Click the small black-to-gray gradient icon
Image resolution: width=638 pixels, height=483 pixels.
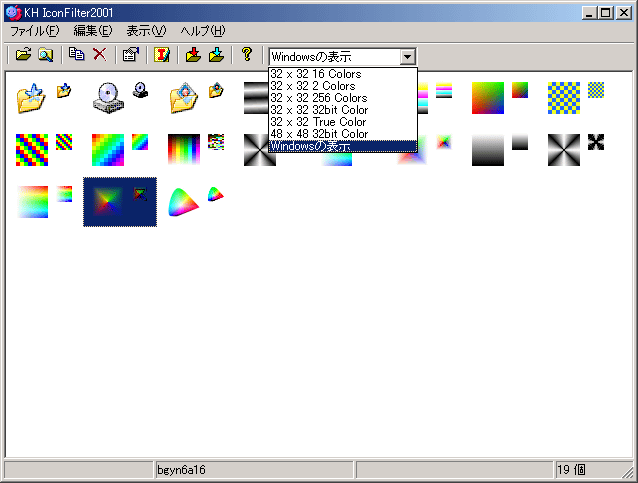click(520, 142)
